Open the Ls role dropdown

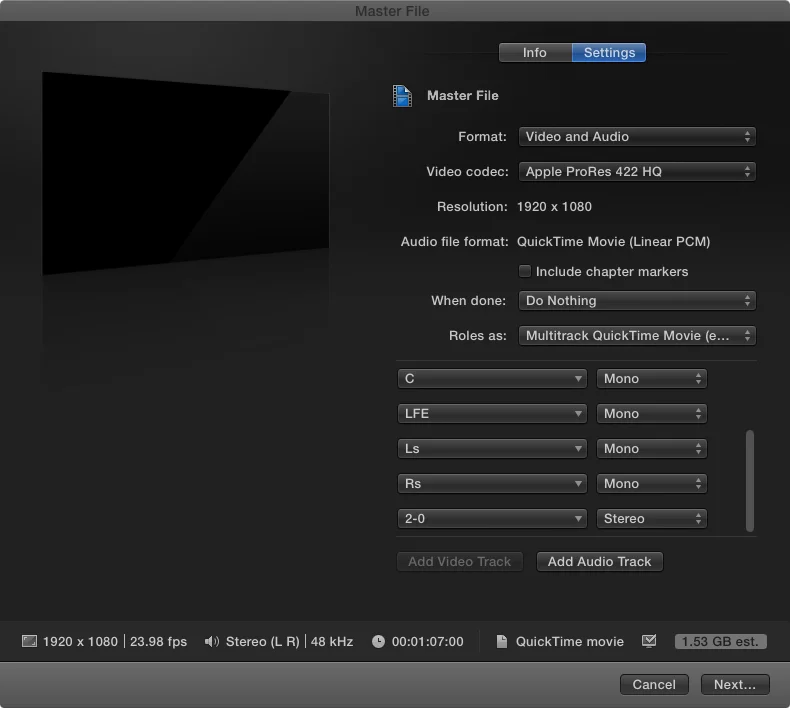pyautogui.click(x=492, y=448)
